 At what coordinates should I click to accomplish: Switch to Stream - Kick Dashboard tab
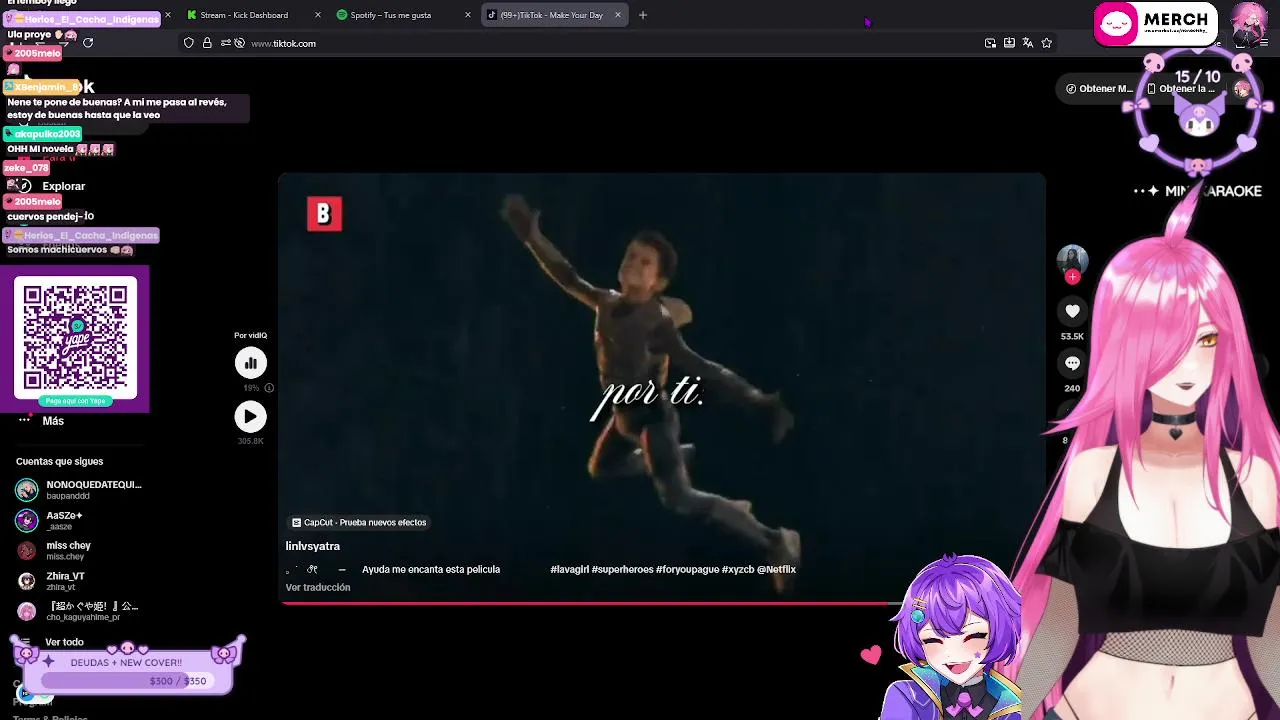[244, 15]
